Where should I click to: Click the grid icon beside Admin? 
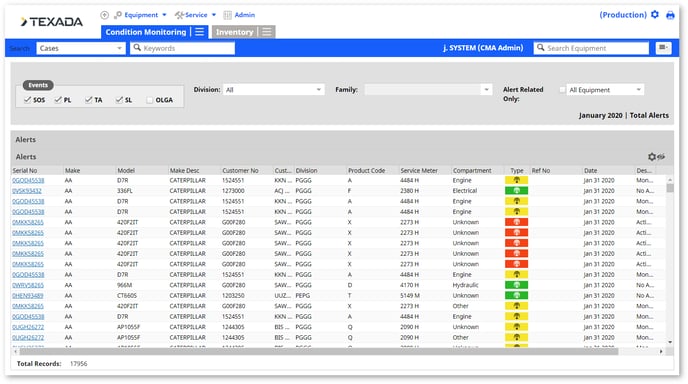[x=227, y=15]
